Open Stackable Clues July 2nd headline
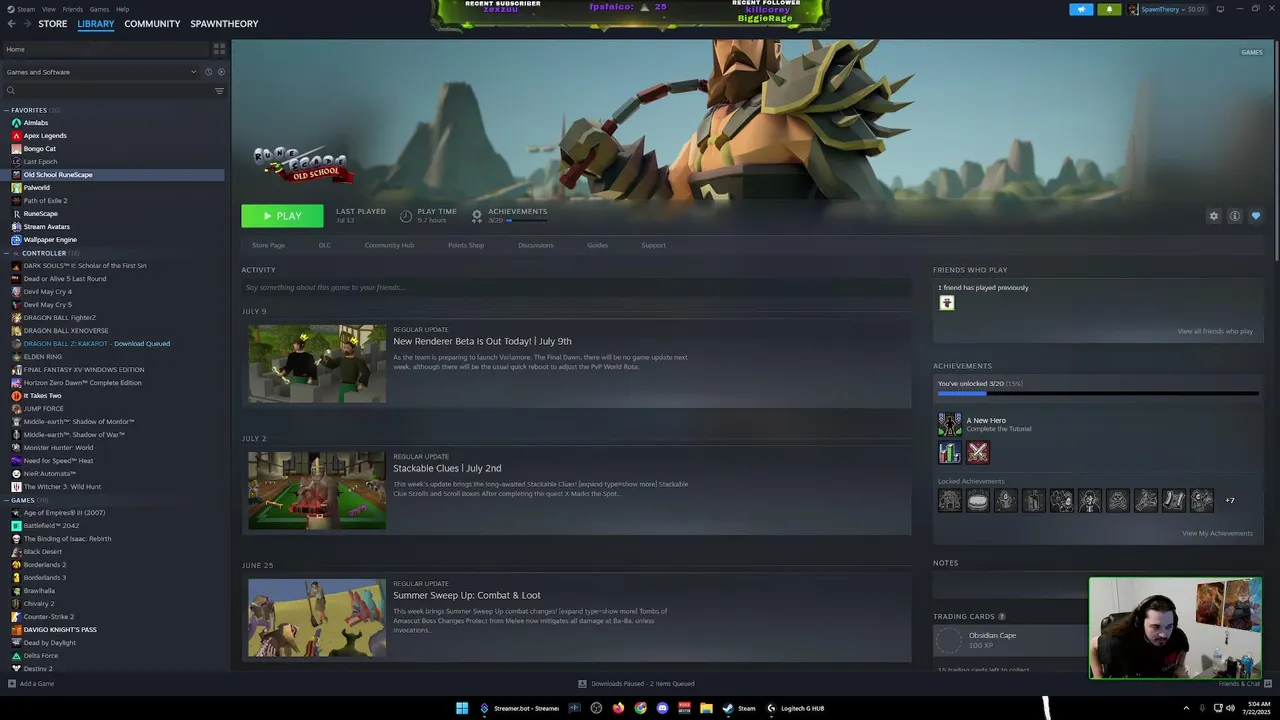 447,468
